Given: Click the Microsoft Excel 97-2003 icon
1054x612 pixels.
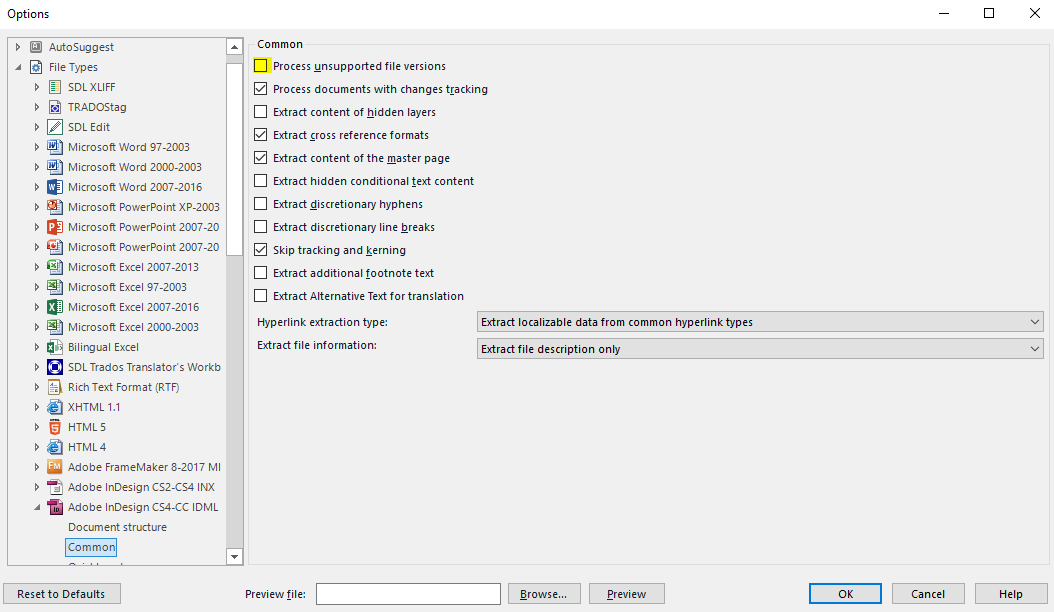Looking at the screenshot, I should coord(55,287).
